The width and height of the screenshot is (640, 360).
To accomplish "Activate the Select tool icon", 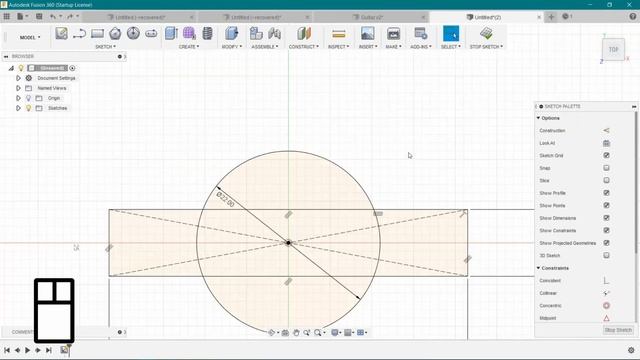I will 451,33.
